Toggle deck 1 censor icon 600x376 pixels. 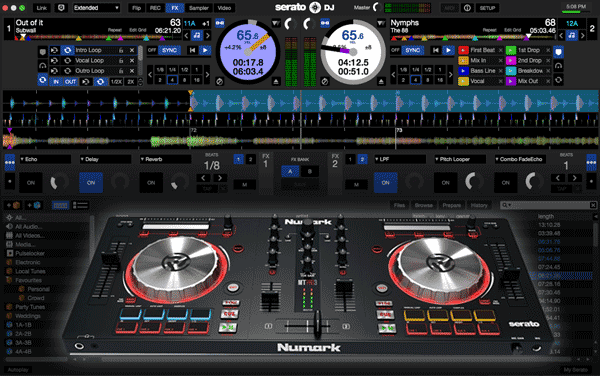click(220, 81)
